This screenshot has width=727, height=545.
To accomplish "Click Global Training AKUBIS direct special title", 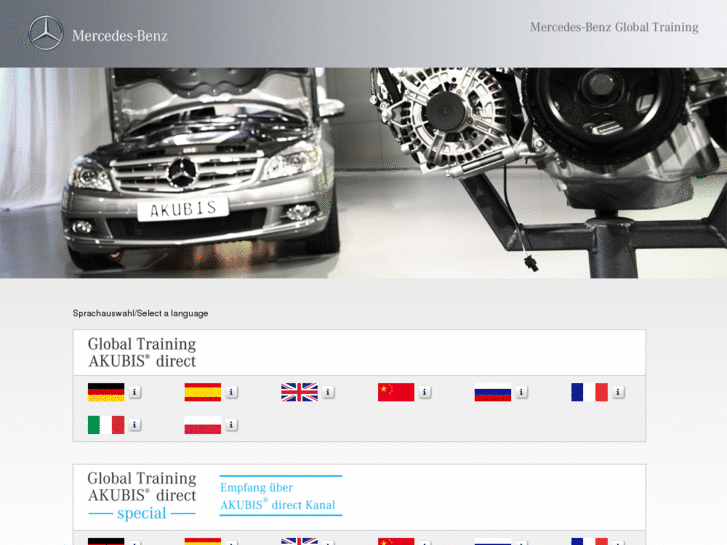I will (x=142, y=496).
